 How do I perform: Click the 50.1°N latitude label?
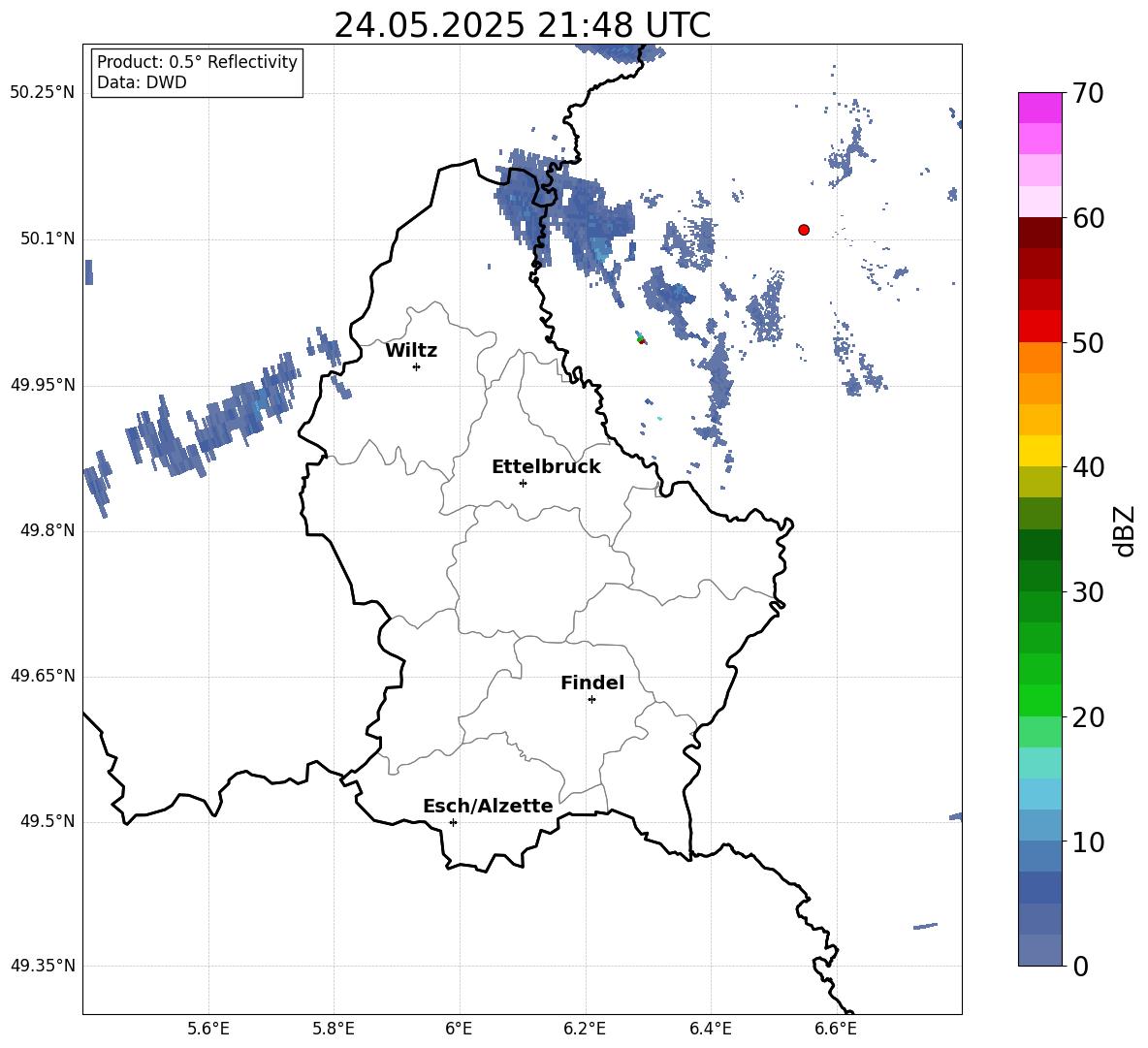pos(48,239)
